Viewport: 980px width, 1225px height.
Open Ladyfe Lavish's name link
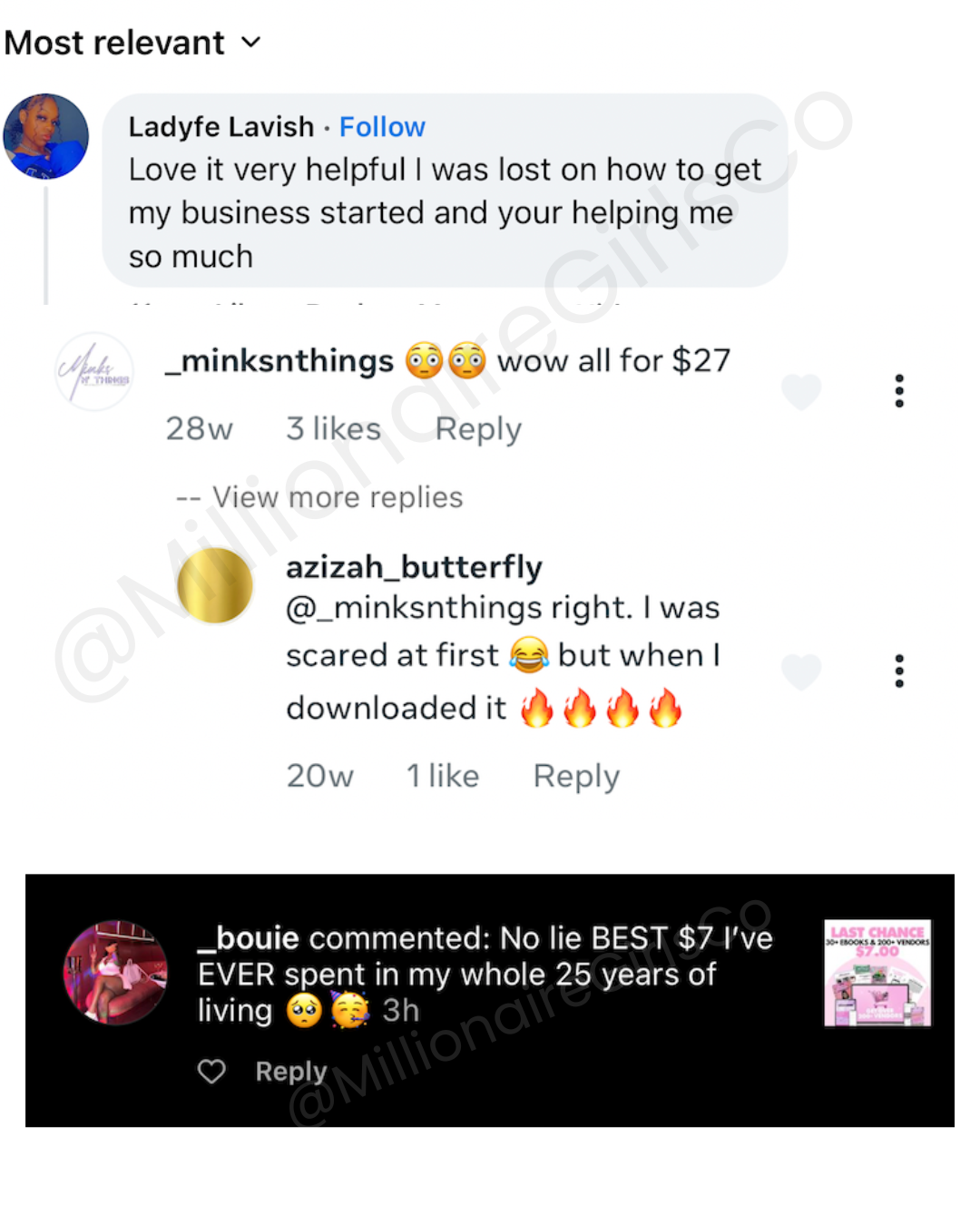coord(221,127)
